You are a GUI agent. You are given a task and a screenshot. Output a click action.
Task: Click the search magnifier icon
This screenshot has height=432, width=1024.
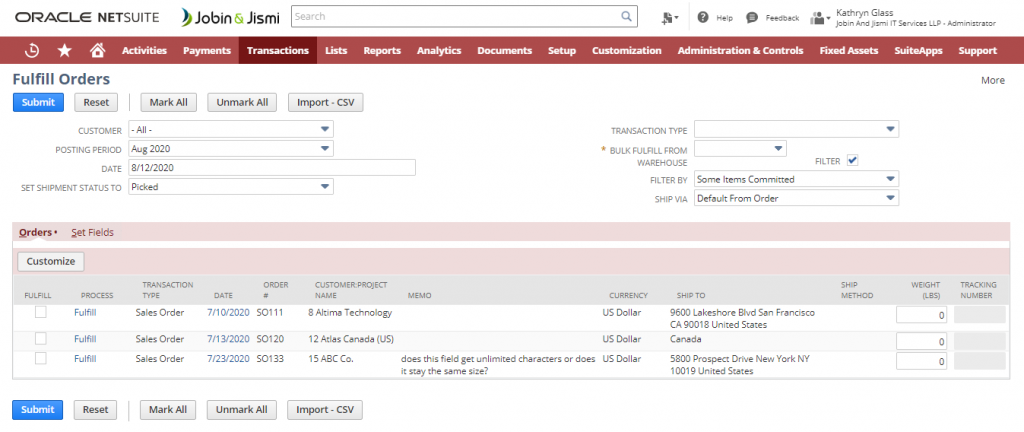point(626,17)
